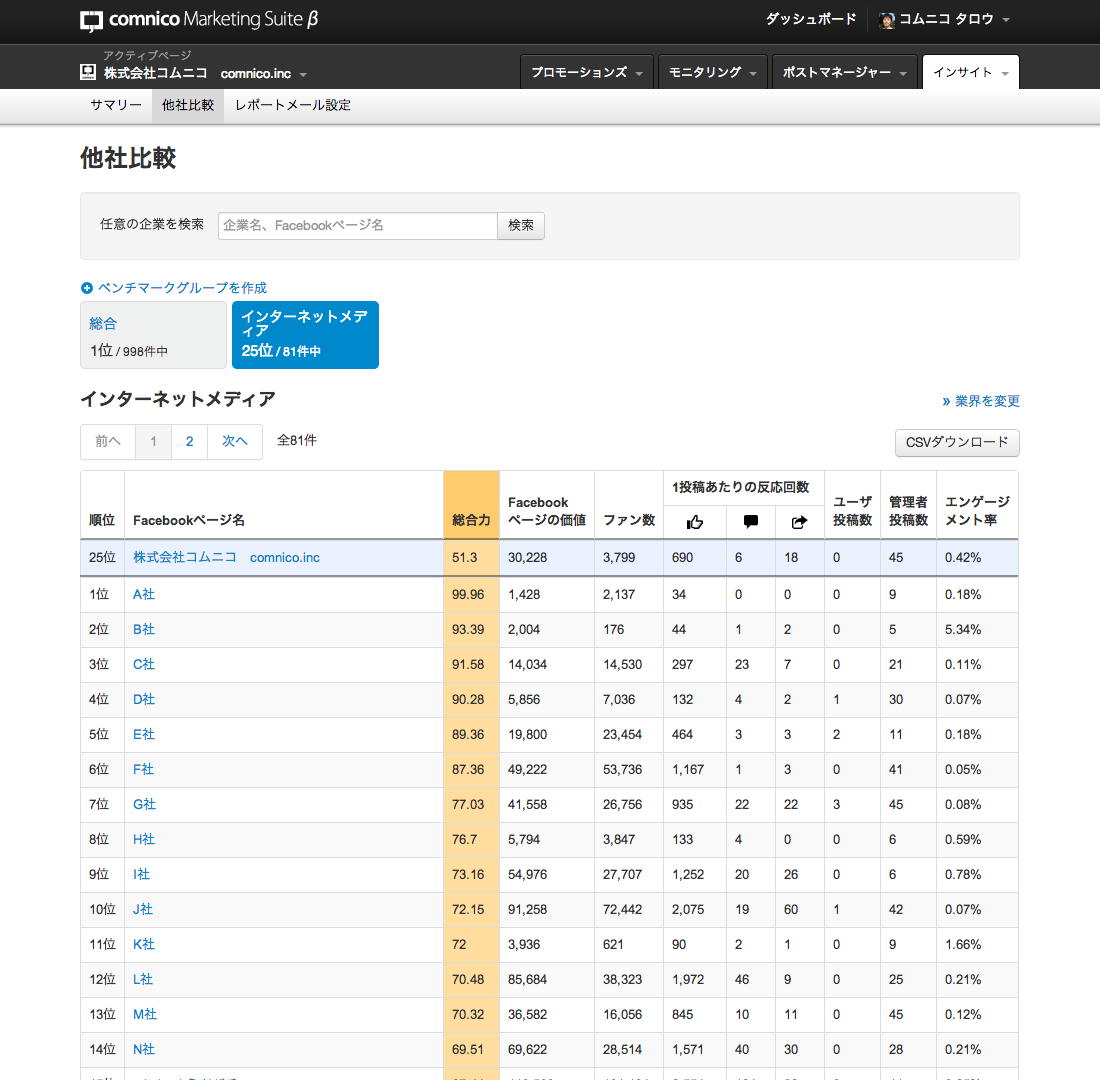1100x1080 pixels.
Task: Click the comnico Marketing Suite logo
Action: pyautogui.click(x=199, y=20)
